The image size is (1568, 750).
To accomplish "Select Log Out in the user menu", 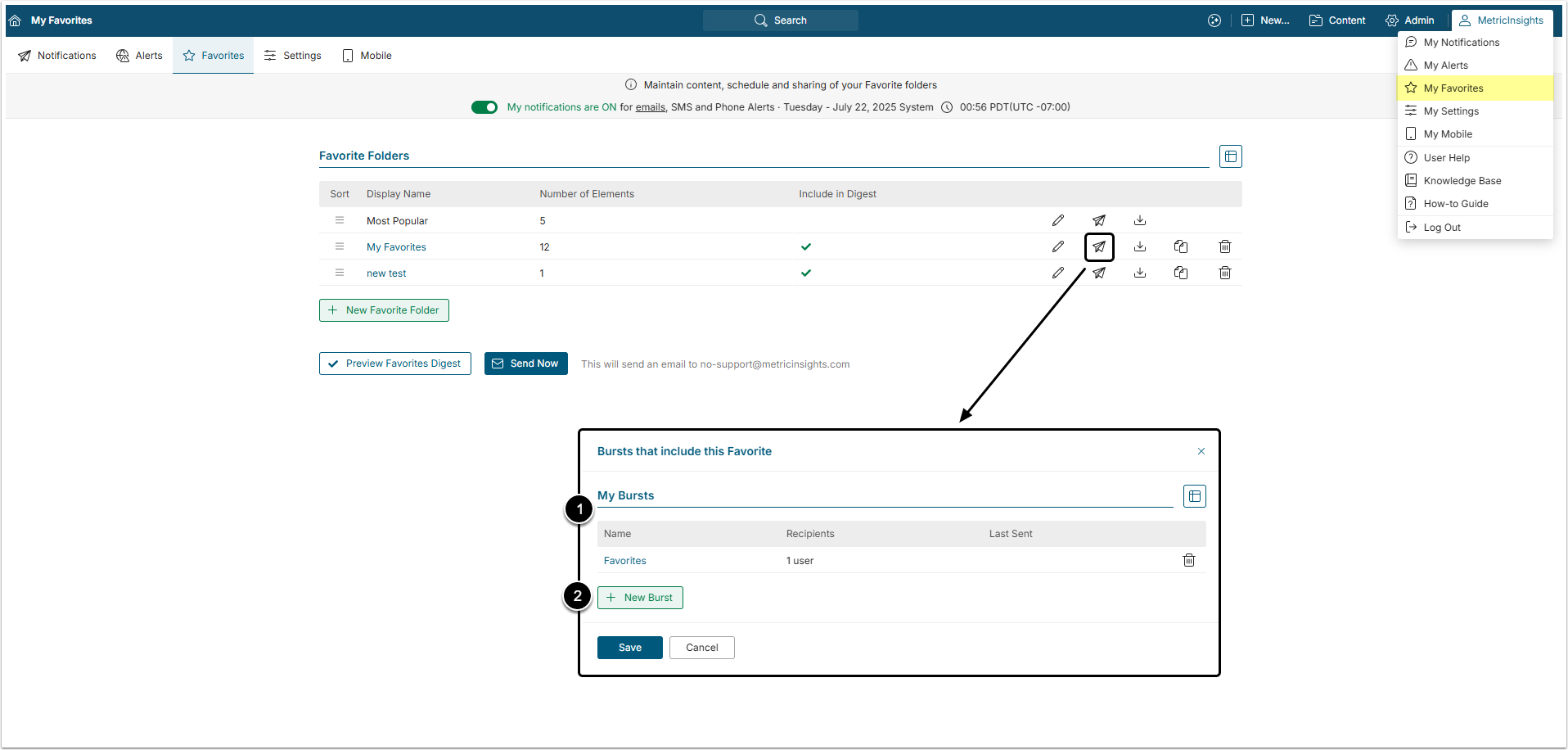I will pyautogui.click(x=1476, y=228).
